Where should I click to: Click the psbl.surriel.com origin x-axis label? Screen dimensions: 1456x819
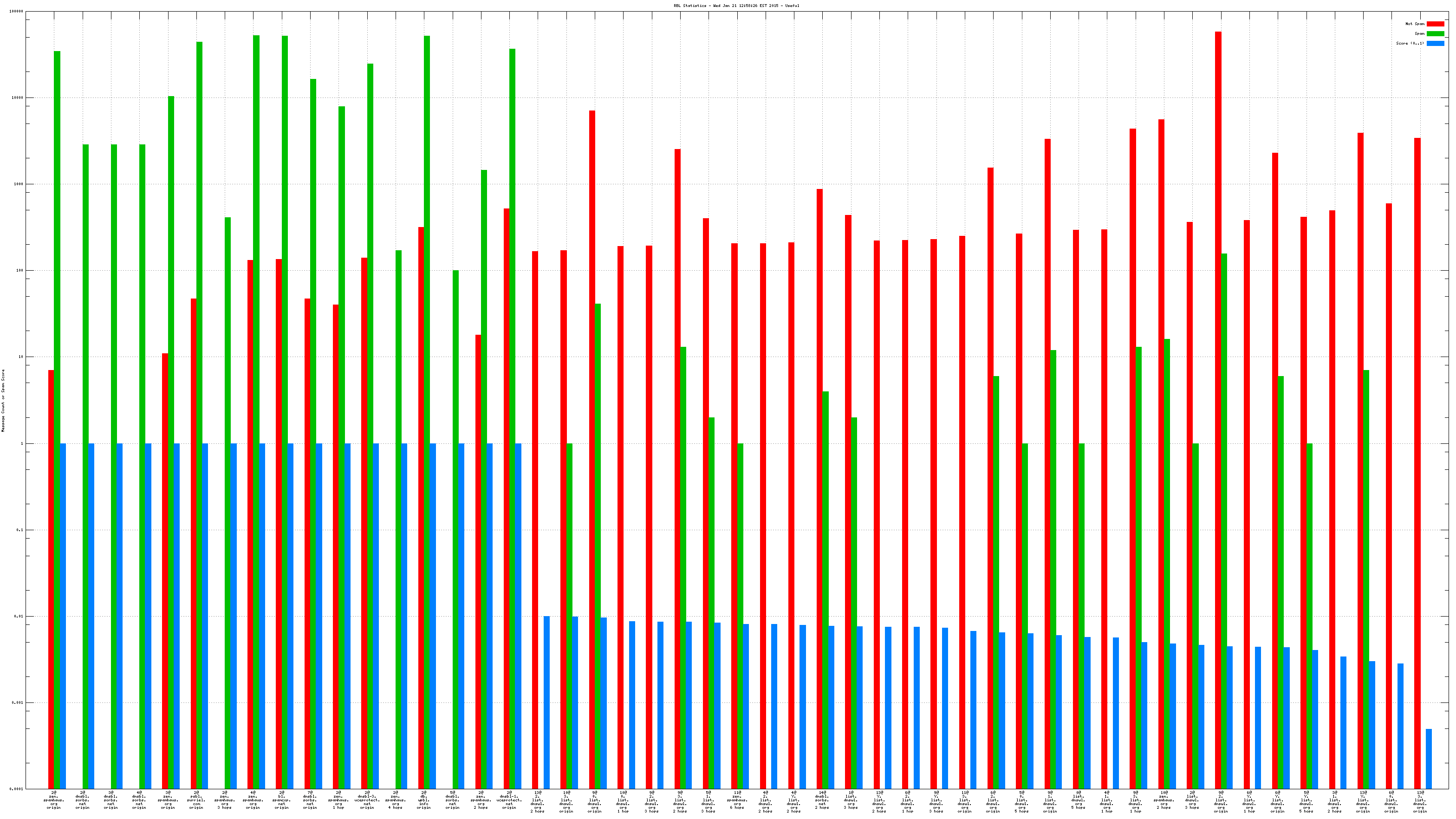click(196, 800)
